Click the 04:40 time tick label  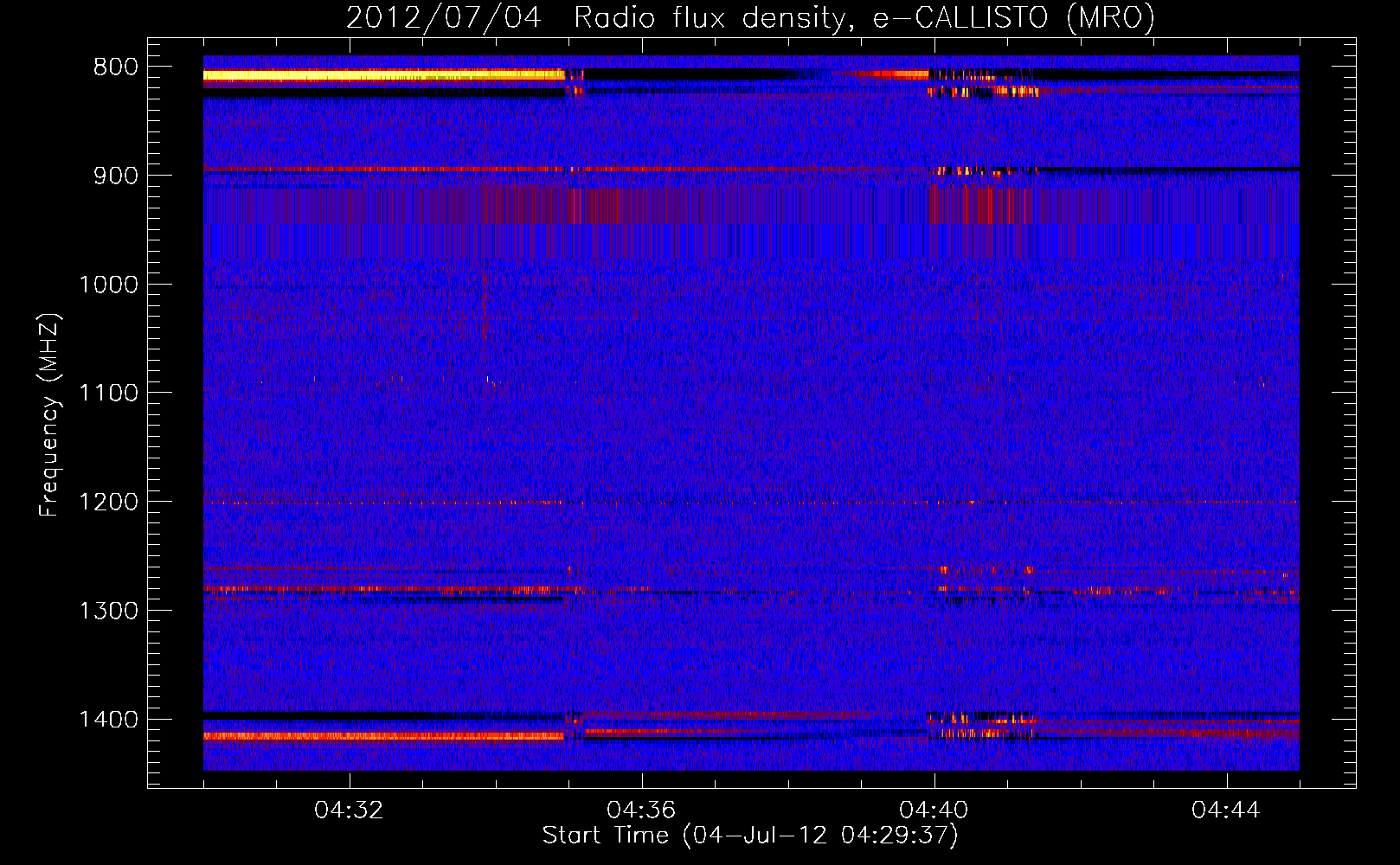pos(934,811)
